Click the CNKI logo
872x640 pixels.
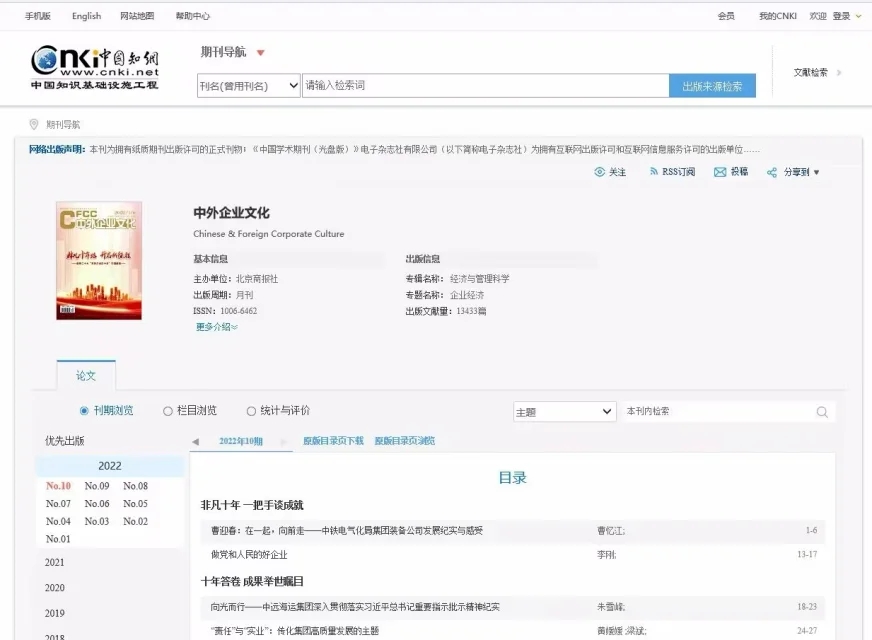pyautogui.click(x=94, y=68)
